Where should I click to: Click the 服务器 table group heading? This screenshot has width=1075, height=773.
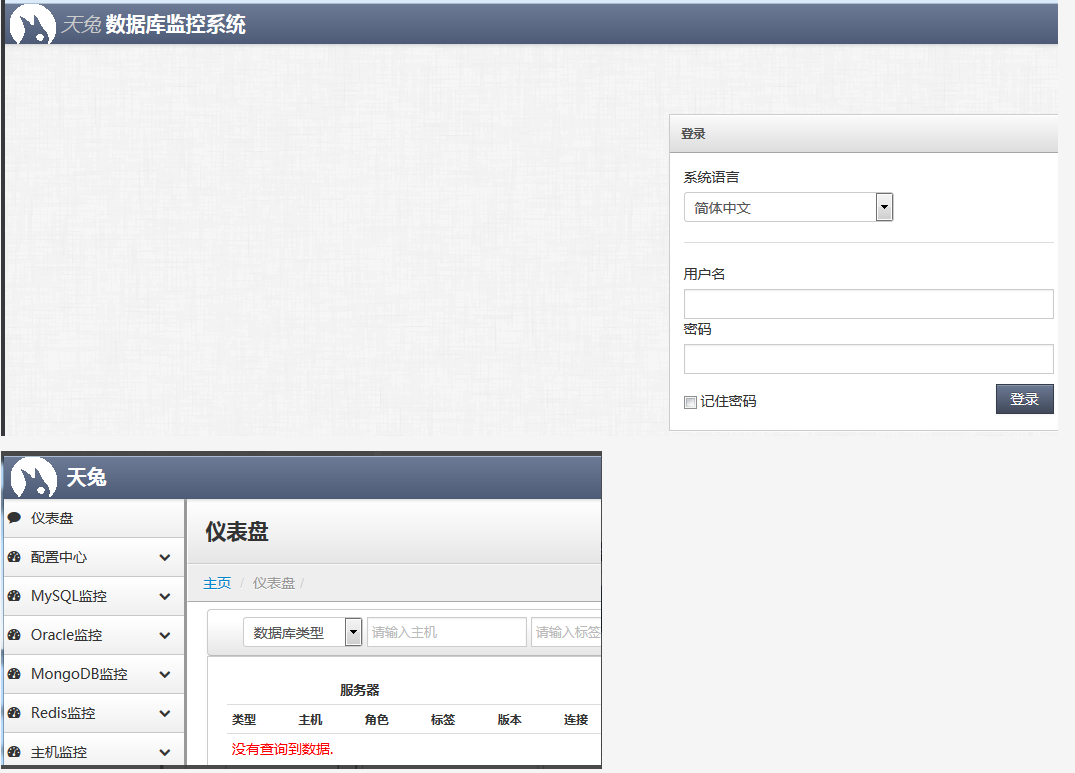click(x=360, y=690)
